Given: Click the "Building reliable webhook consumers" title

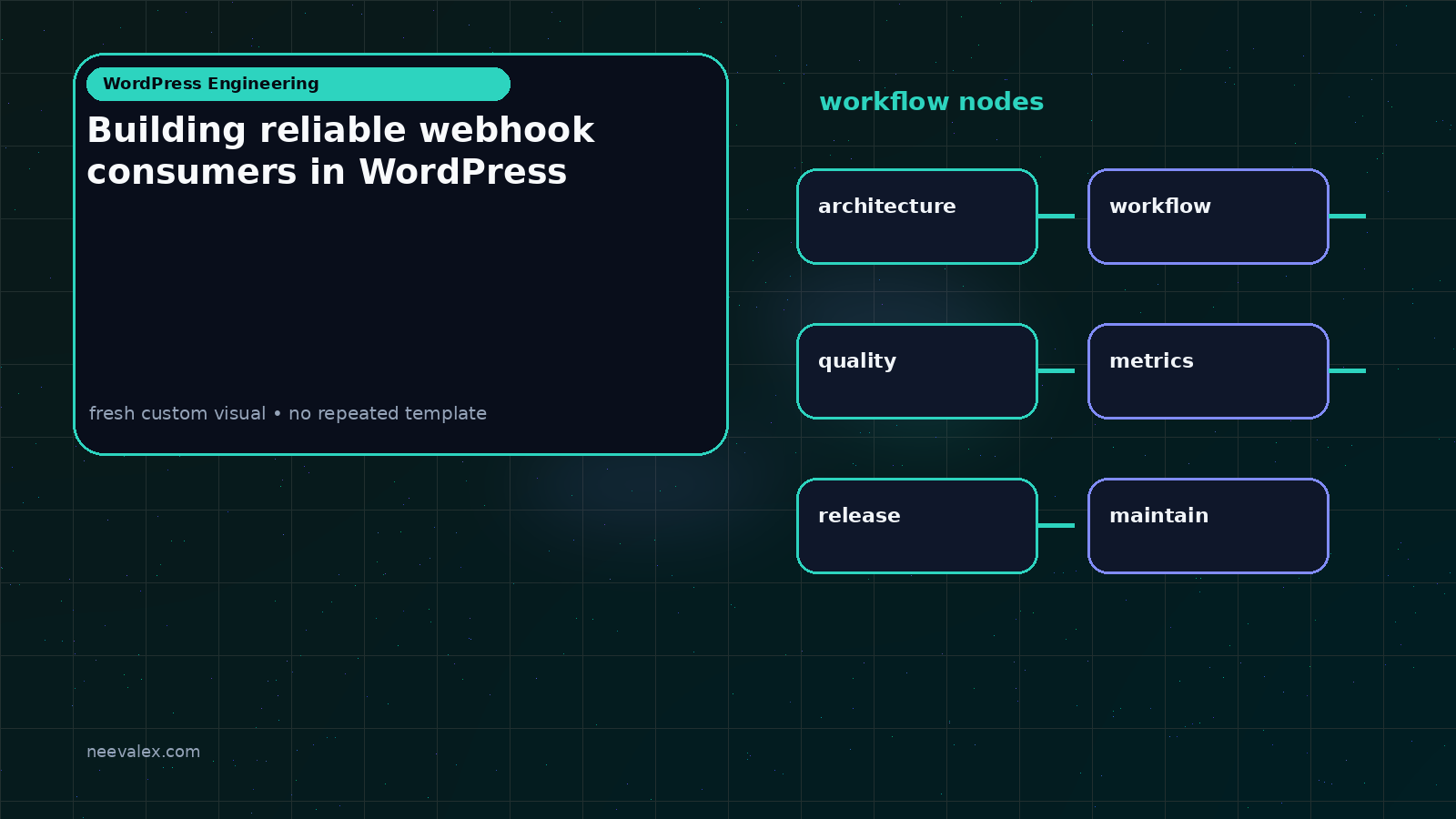Looking at the screenshot, I should tap(340, 151).
